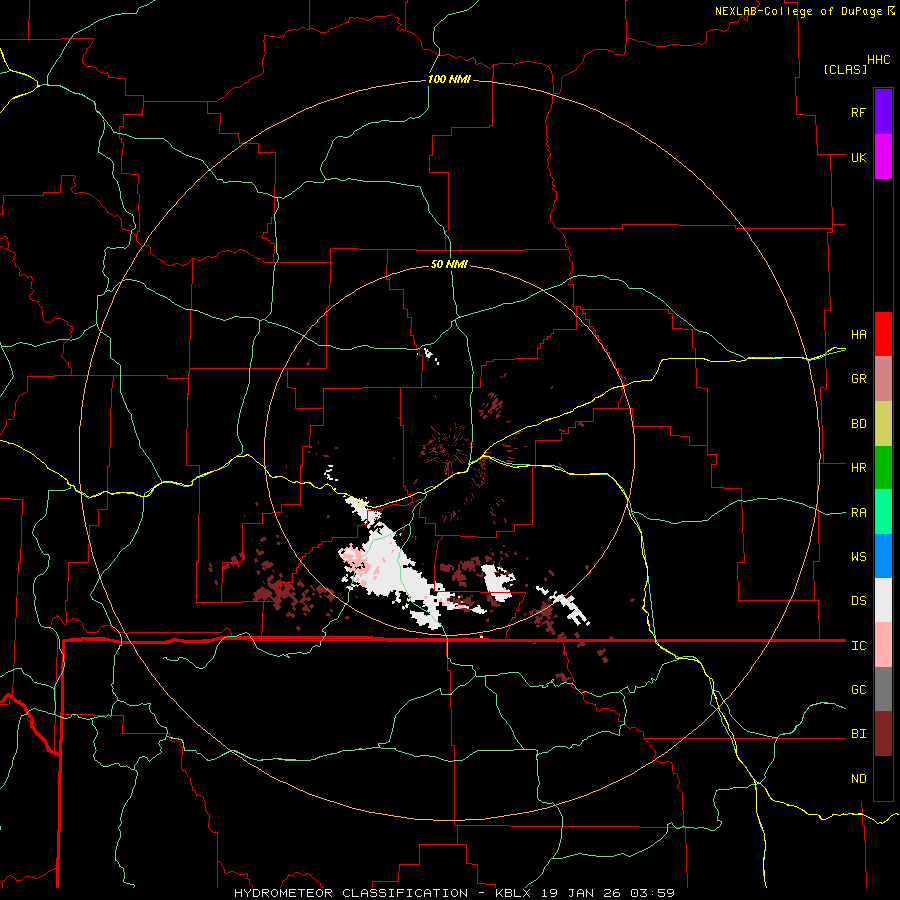Select the WS blue legend swatch
This screenshot has width=900, height=900.
[x=883, y=556]
